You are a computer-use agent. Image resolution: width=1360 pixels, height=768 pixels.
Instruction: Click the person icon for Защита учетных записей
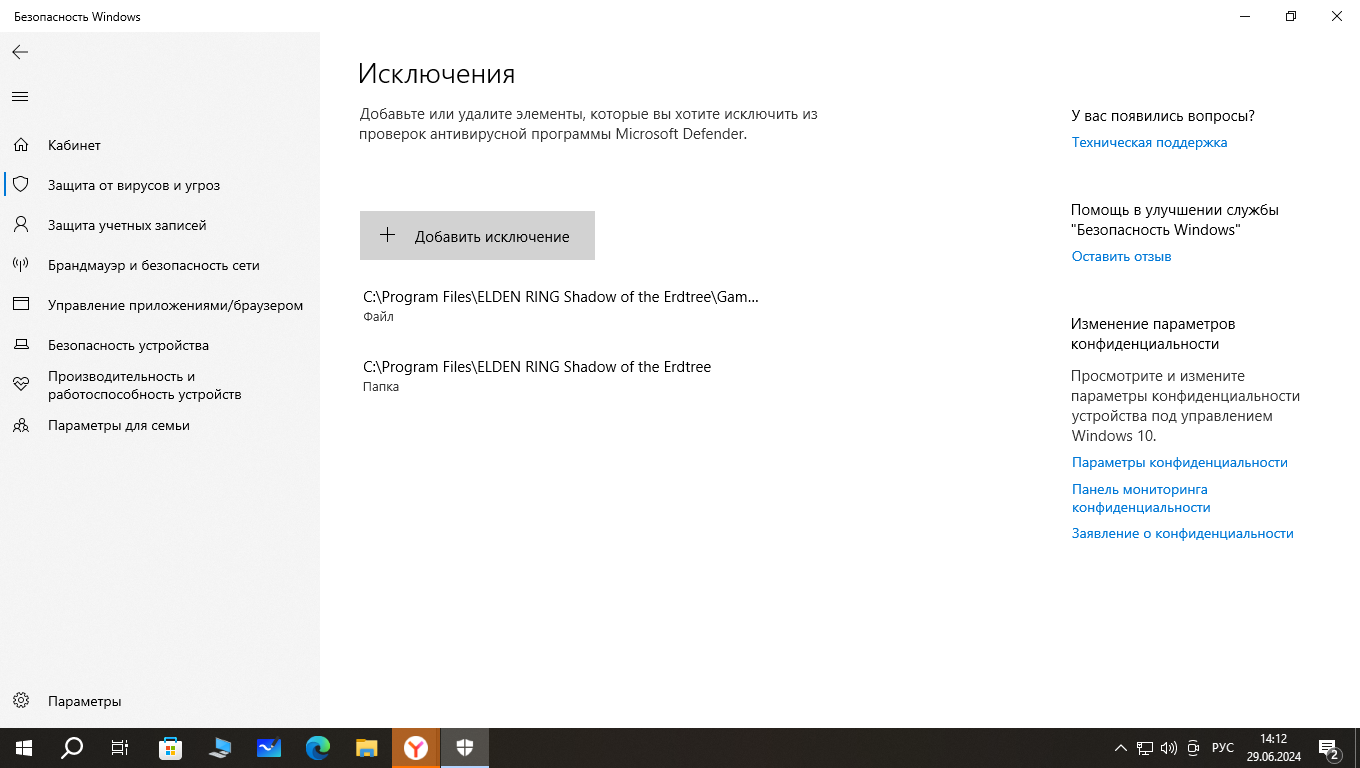20,225
